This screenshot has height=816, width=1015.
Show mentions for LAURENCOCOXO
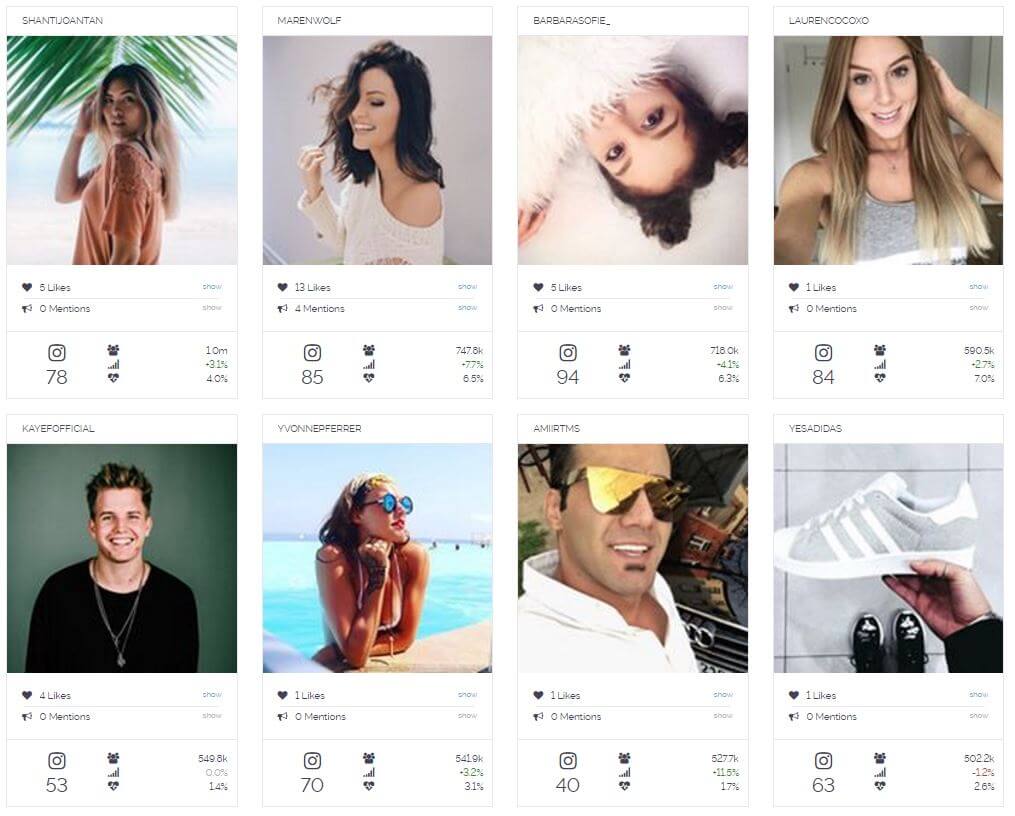coord(979,307)
